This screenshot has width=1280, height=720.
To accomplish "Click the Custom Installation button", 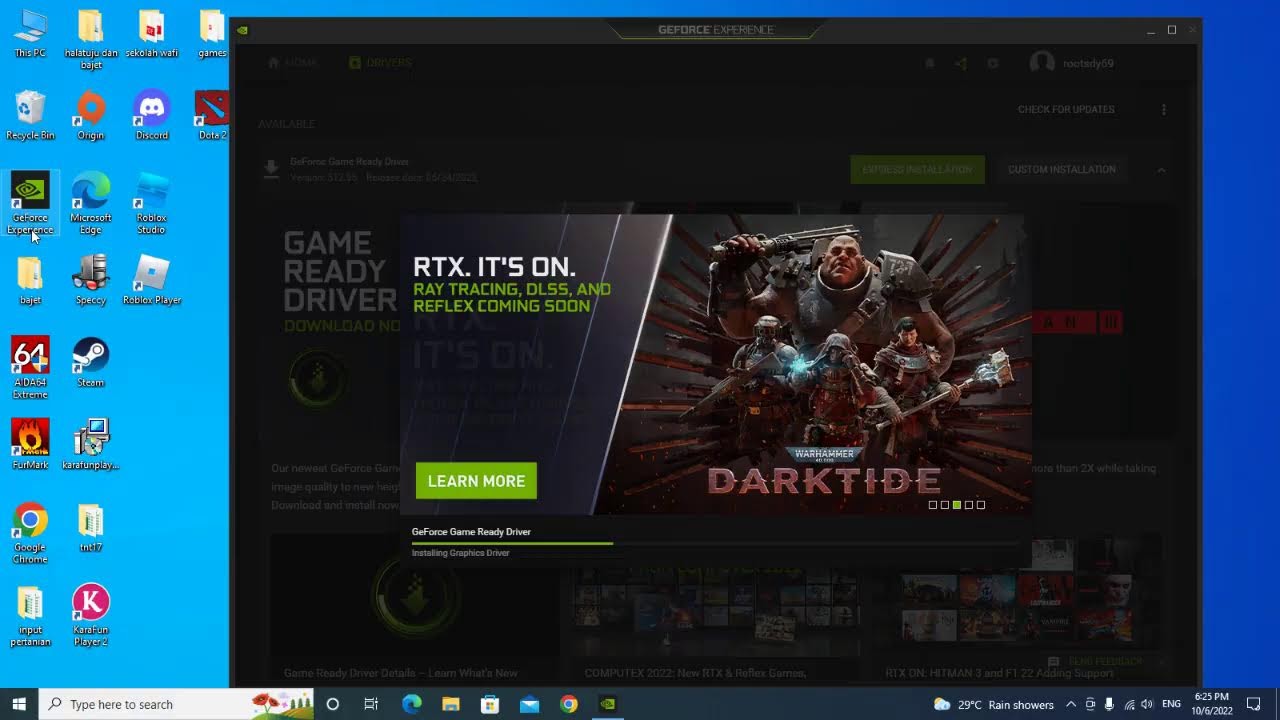I will 1062,170.
